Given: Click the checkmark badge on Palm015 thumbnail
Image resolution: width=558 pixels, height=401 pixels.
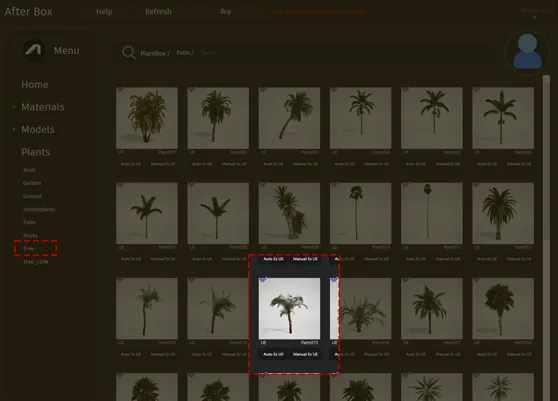Looking at the screenshot, I should click(263, 280).
